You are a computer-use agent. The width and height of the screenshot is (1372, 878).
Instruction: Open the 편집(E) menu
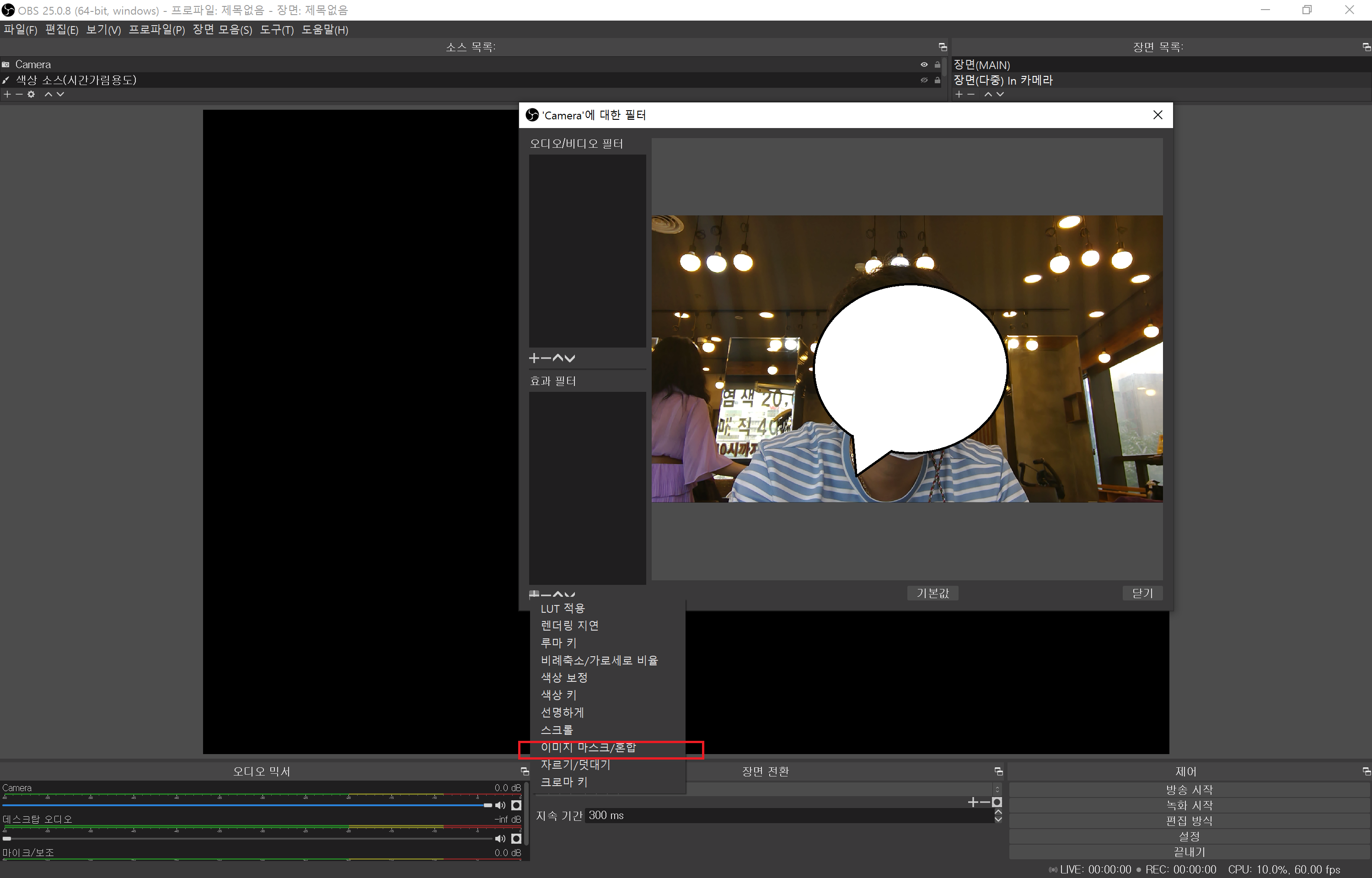click(x=62, y=30)
